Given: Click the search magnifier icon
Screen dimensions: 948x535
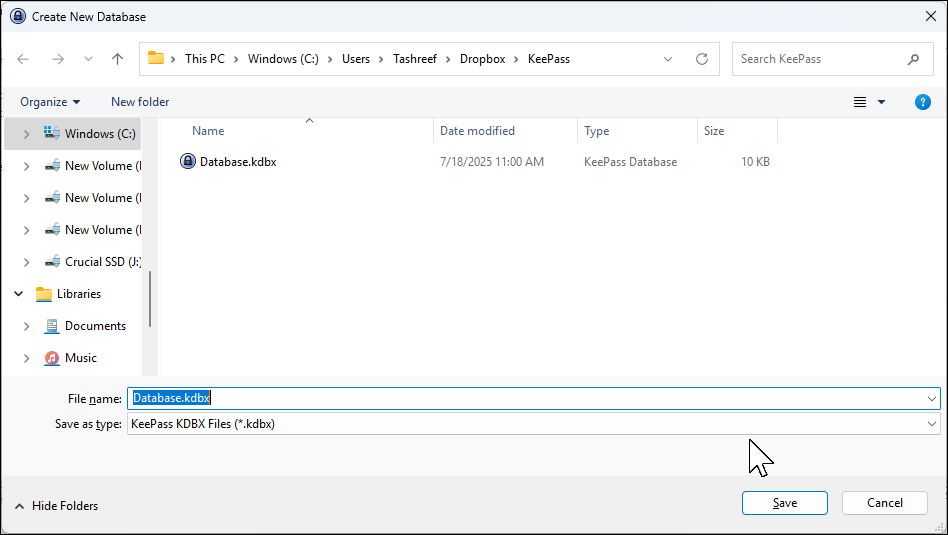Looking at the screenshot, I should [x=913, y=59].
